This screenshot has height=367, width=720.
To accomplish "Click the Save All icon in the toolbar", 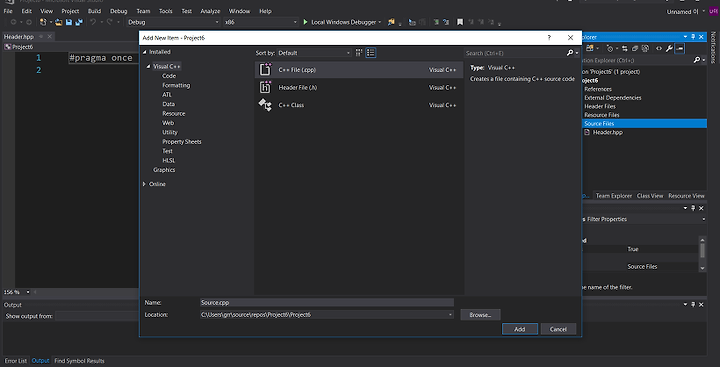I will (79, 22).
